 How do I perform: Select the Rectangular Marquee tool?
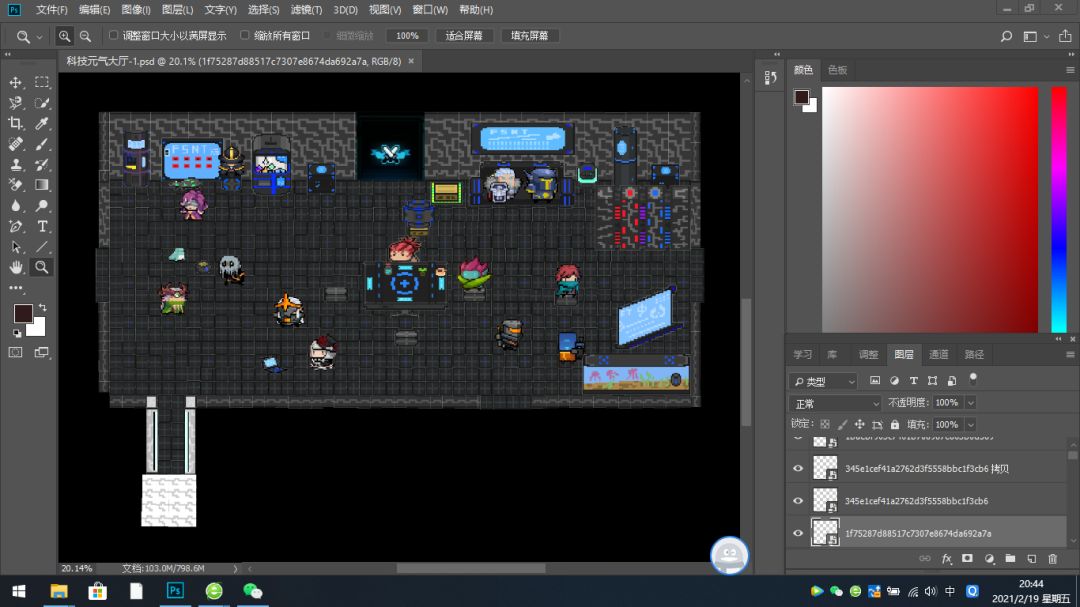pyautogui.click(x=42, y=82)
